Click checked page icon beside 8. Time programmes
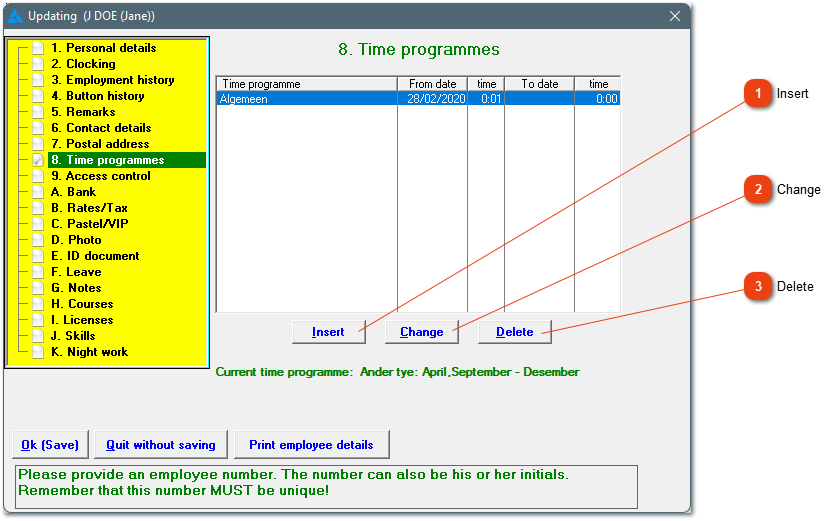Viewport: 837px width, 521px height. tap(38, 160)
